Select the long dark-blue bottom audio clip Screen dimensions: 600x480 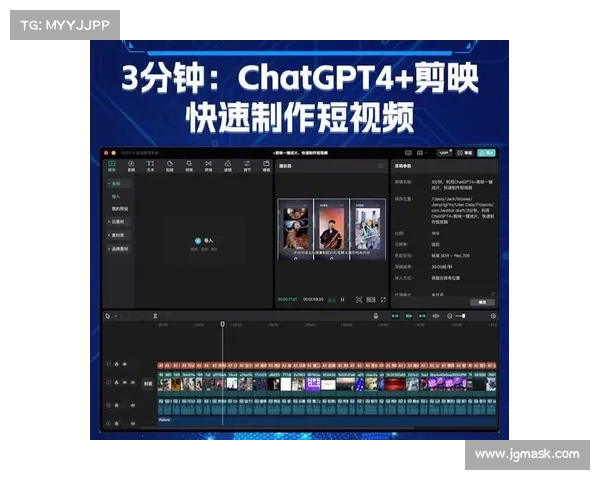327,420
